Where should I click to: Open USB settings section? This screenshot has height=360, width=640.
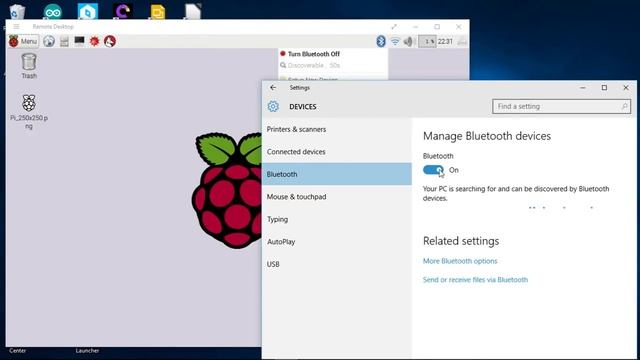click(x=337, y=264)
